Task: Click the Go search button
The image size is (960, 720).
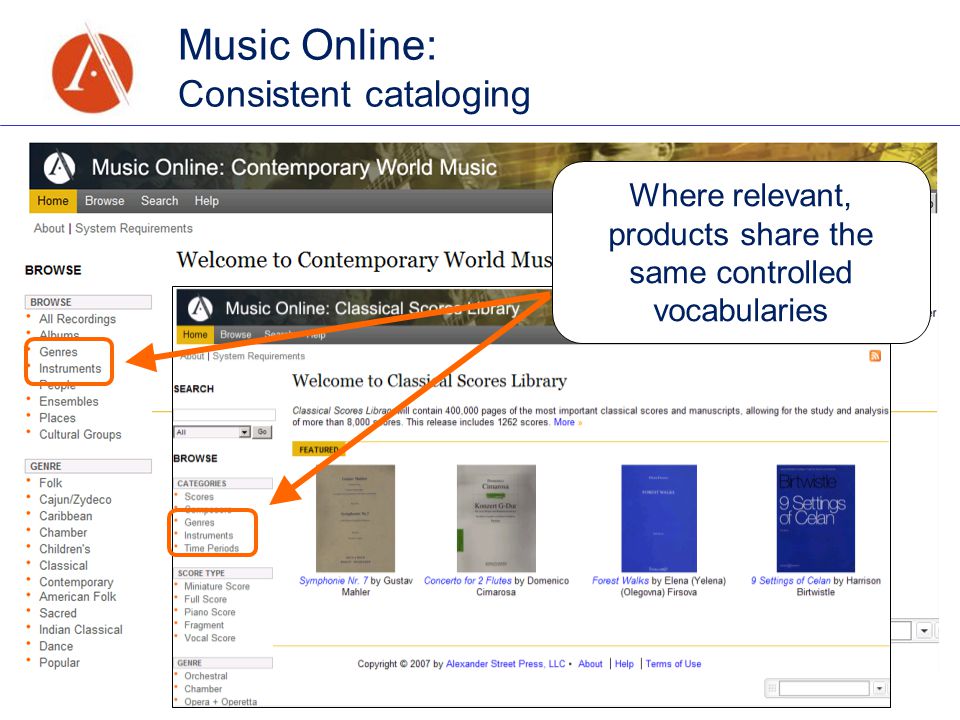Action: point(262,432)
